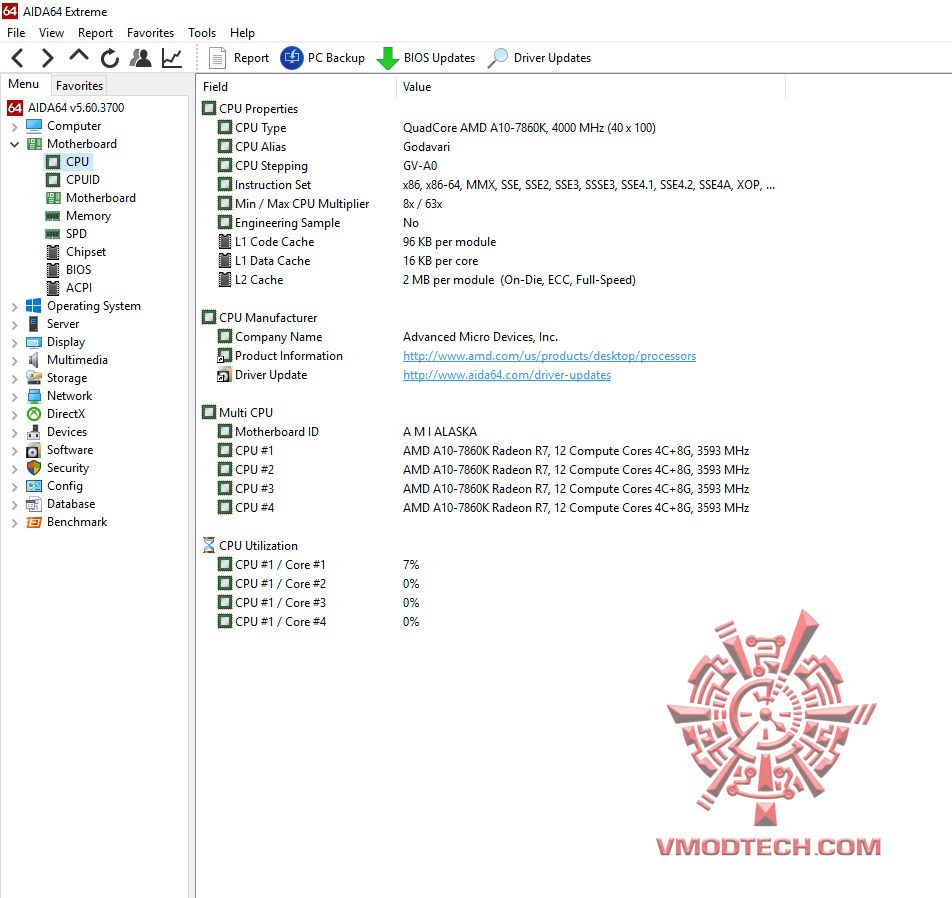Screen dimensions: 952x898
Task: Select the ACPI tree item
Action: tap(69, 288)
